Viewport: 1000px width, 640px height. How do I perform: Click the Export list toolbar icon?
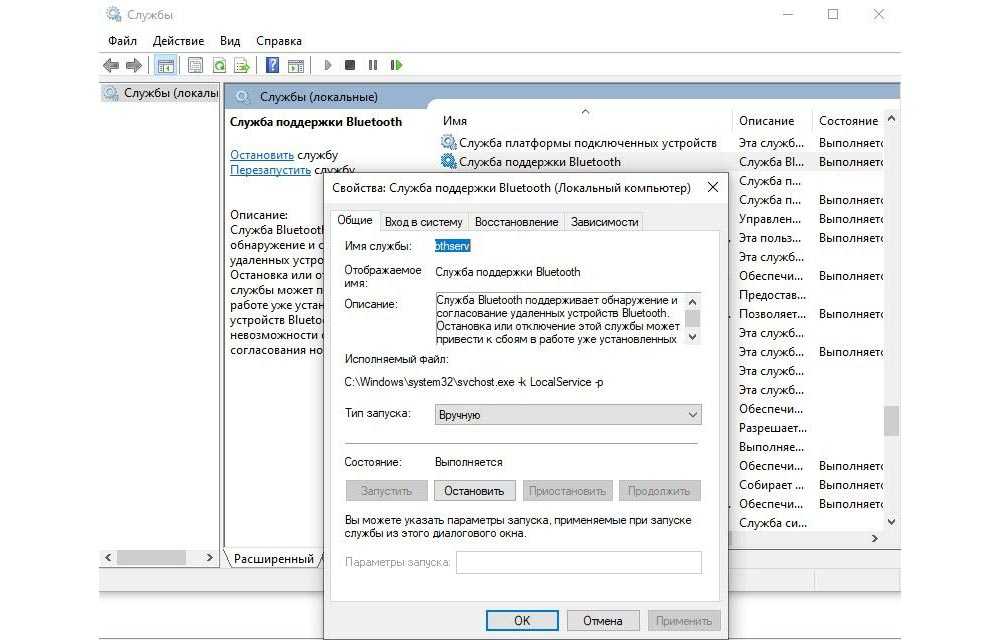(241, 66)
